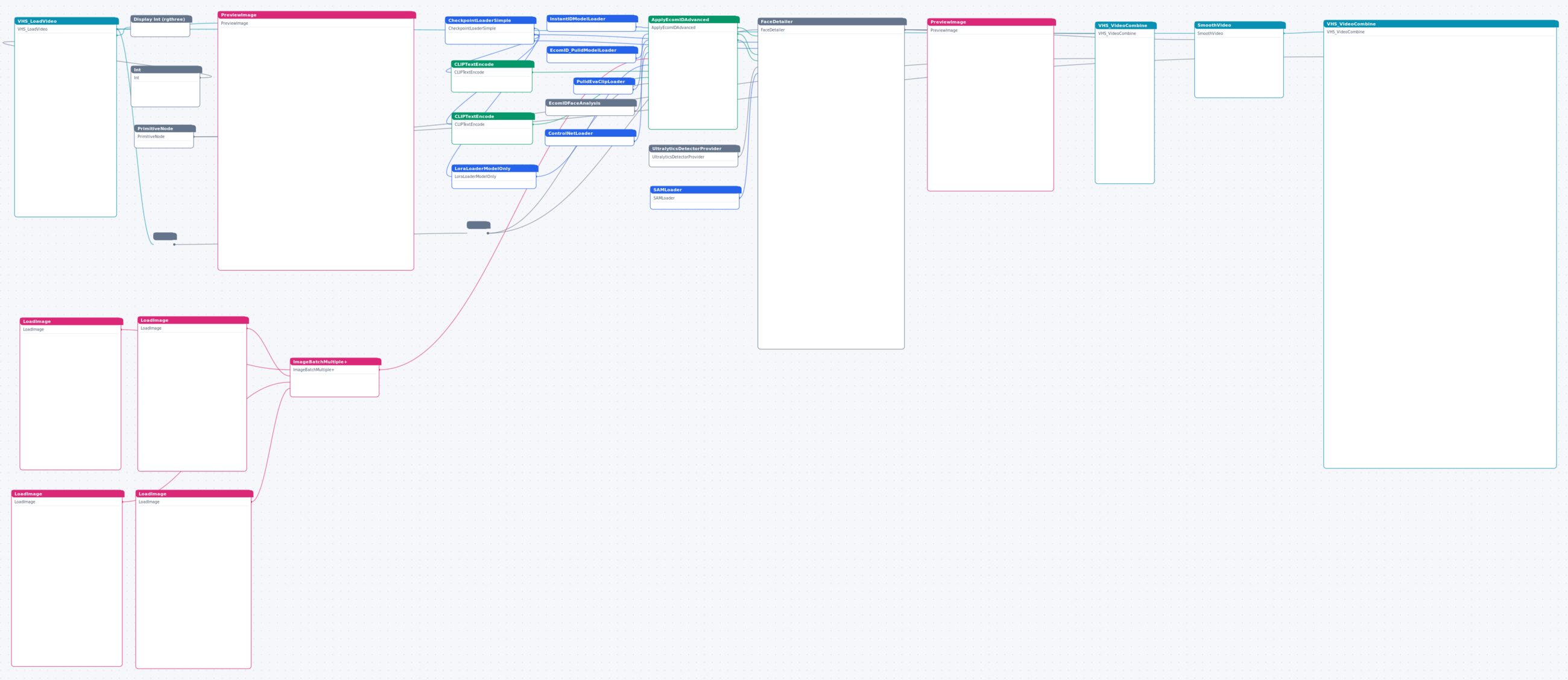Image resolution: width=1568 pixels, height=680 pixels.
Task: Select the InstantIDModelLoader node title
Action: coord(592,19)
